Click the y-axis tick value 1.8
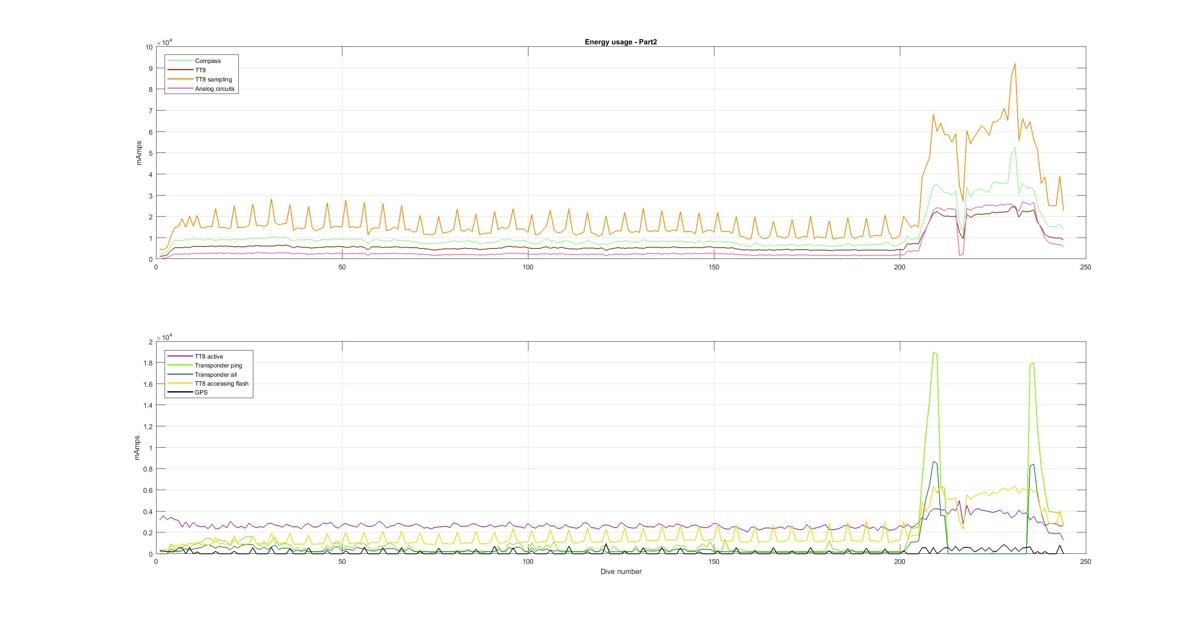1200x622 pixels. tap(147, 363)
